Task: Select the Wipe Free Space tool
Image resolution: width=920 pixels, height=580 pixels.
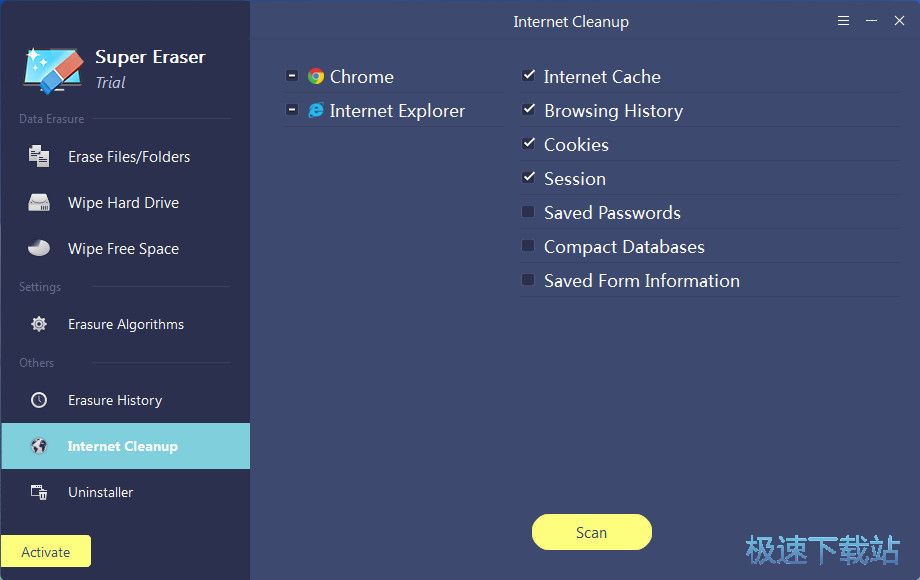Action: coord(122,248)
